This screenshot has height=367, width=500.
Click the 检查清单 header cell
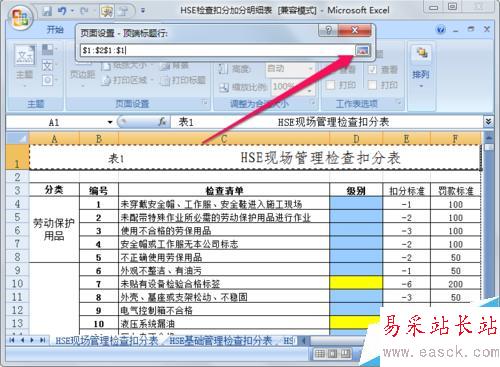tap(224, 190)
